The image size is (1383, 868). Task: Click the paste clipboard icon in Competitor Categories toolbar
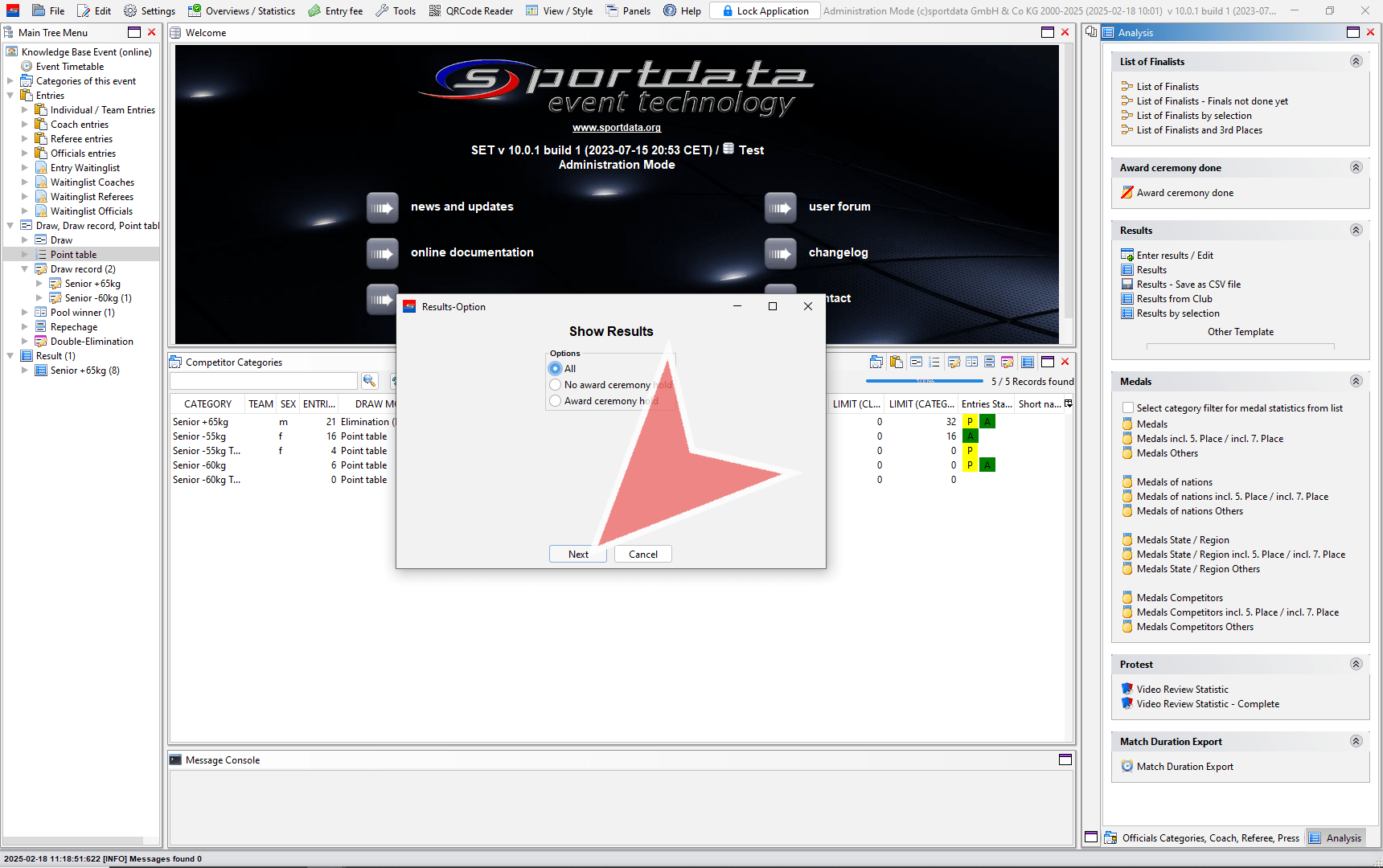point(896,362)
